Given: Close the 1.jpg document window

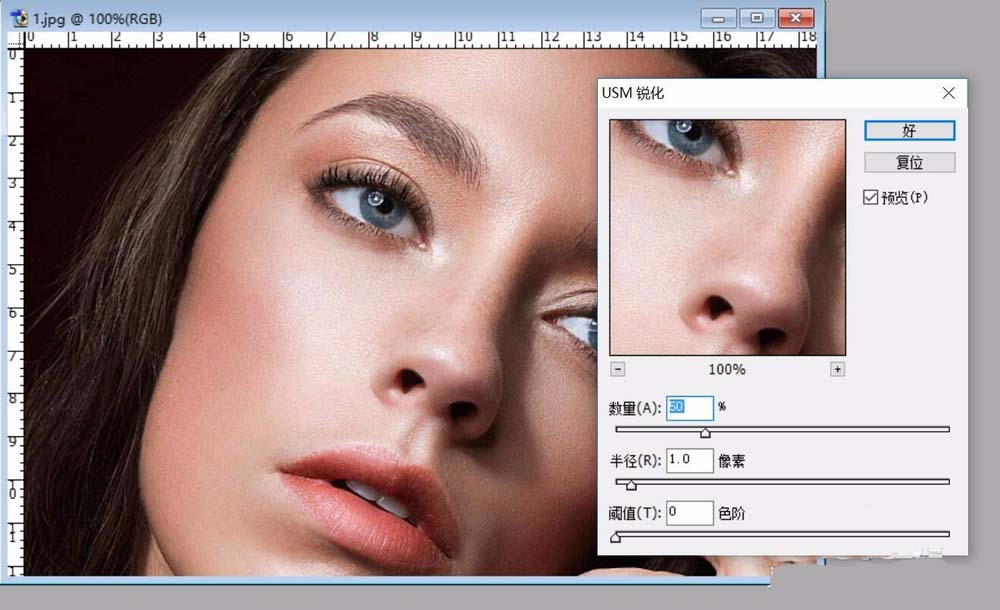Looking at the screenshot, I should pos(795,18).
